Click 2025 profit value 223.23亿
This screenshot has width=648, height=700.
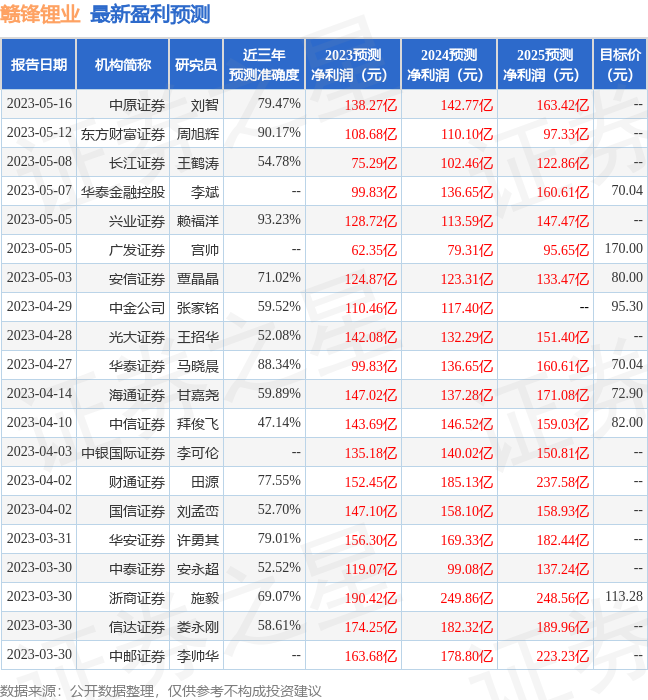tap(563, 657)
